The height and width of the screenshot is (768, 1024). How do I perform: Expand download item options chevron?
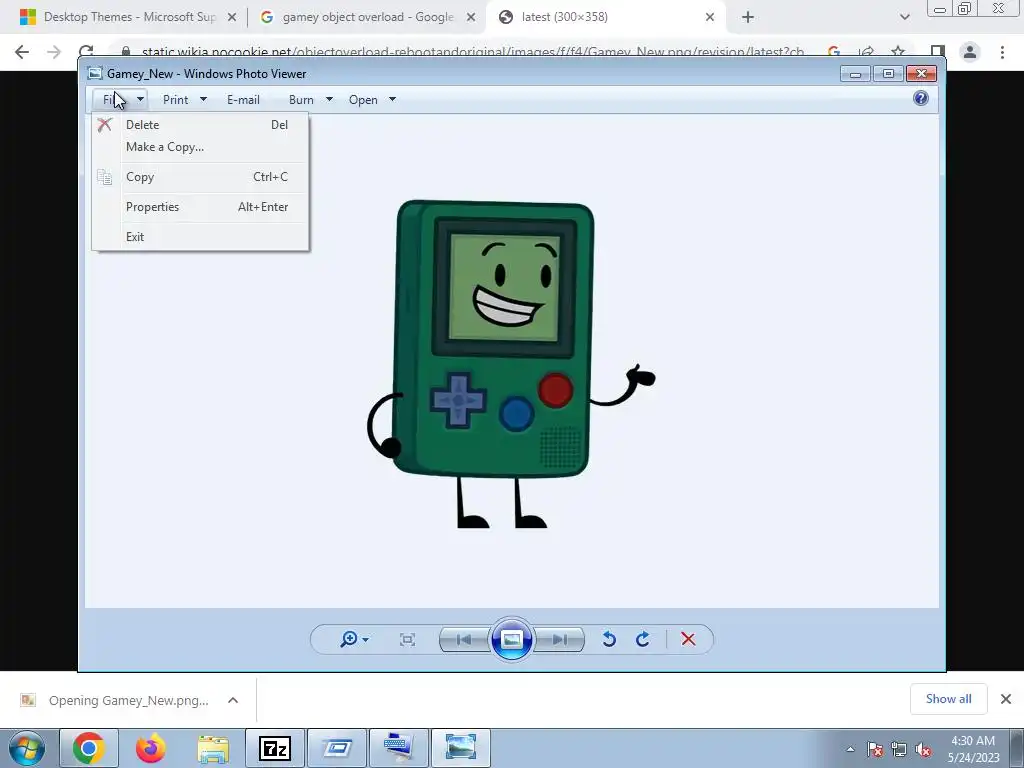coord(233,700)
